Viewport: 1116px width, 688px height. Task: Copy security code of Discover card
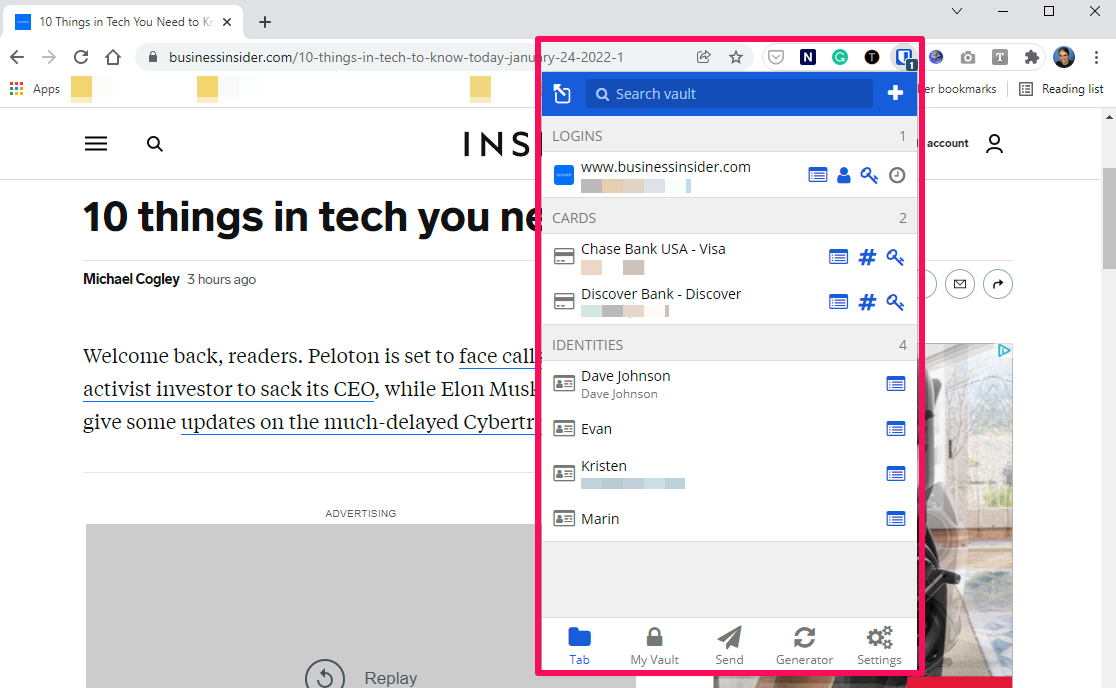click(895, 302)
